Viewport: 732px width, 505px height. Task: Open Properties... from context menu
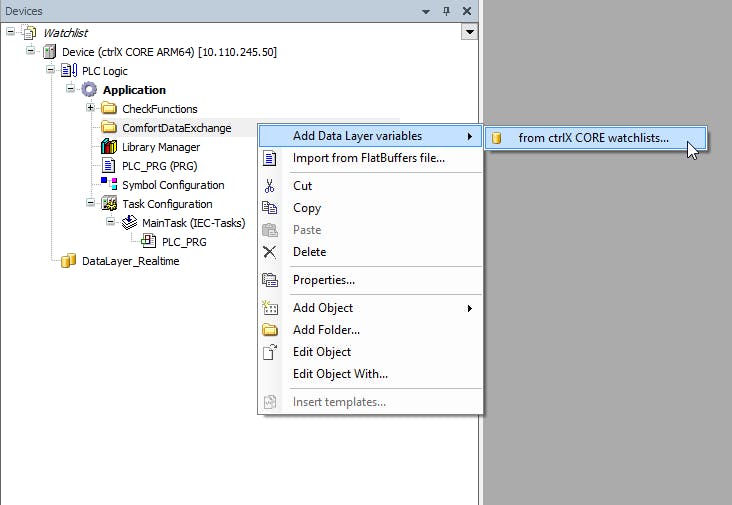click(370, 280)
